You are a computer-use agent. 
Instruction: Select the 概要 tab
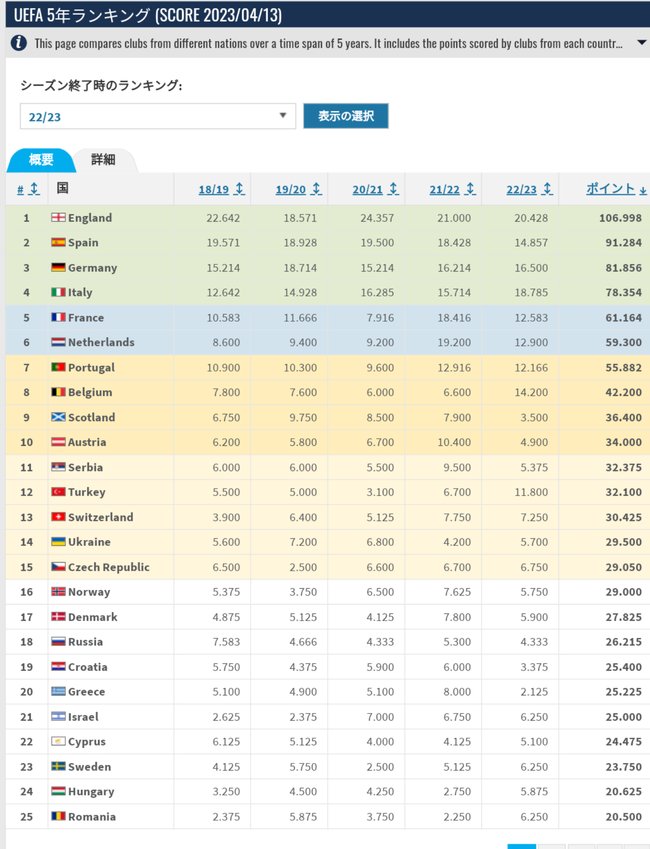coord(41,160)
